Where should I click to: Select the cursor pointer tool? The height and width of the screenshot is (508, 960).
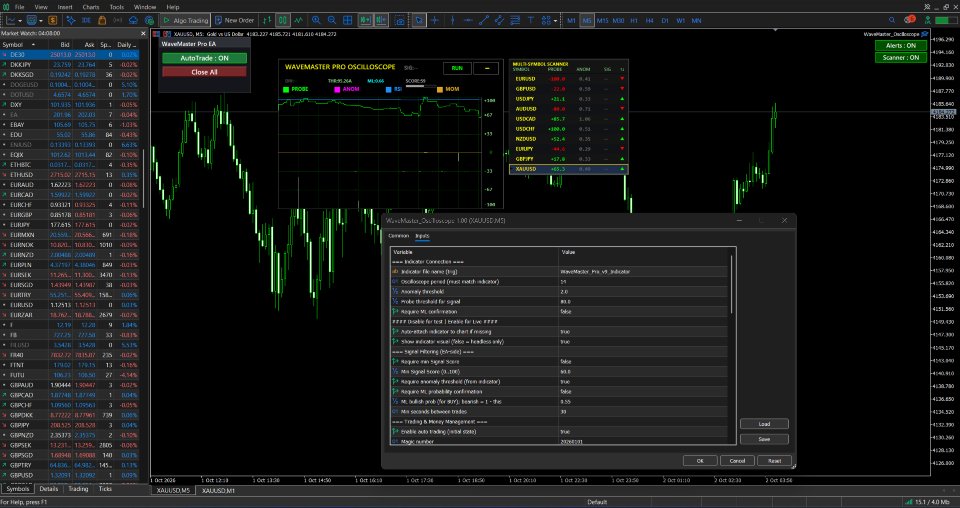[x=418, y=20]
